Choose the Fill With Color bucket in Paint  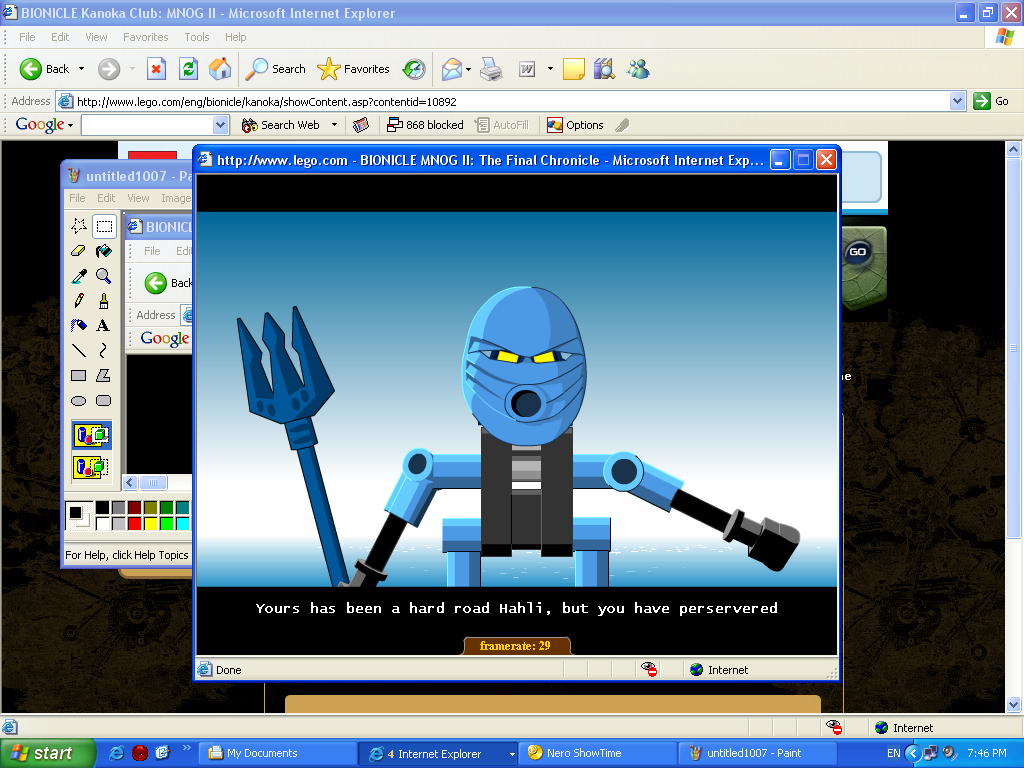[104, 251]
